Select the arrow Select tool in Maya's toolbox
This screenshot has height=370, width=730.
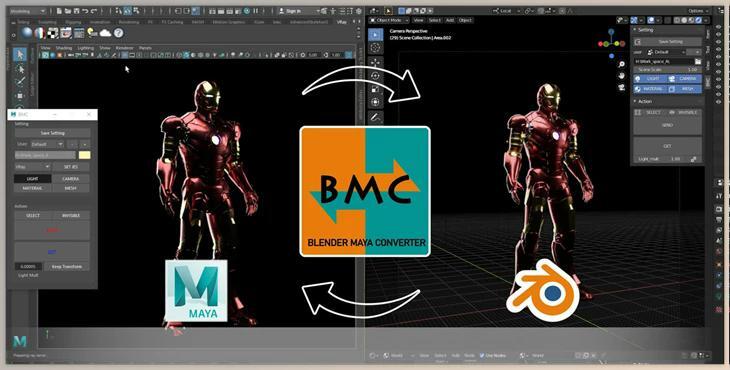pos(20,55)
